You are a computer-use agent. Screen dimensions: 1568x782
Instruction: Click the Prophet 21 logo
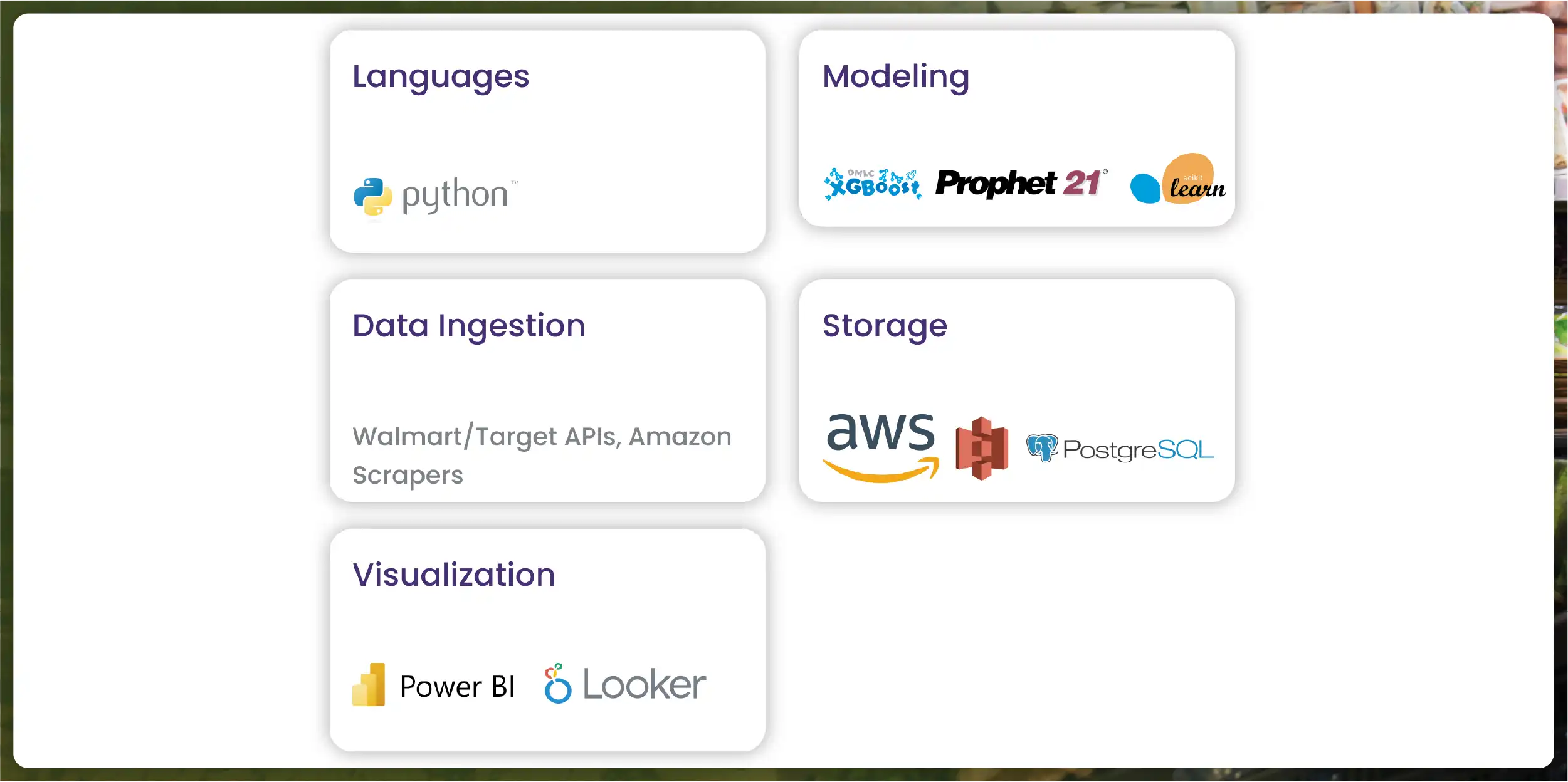click(1021, 184)
